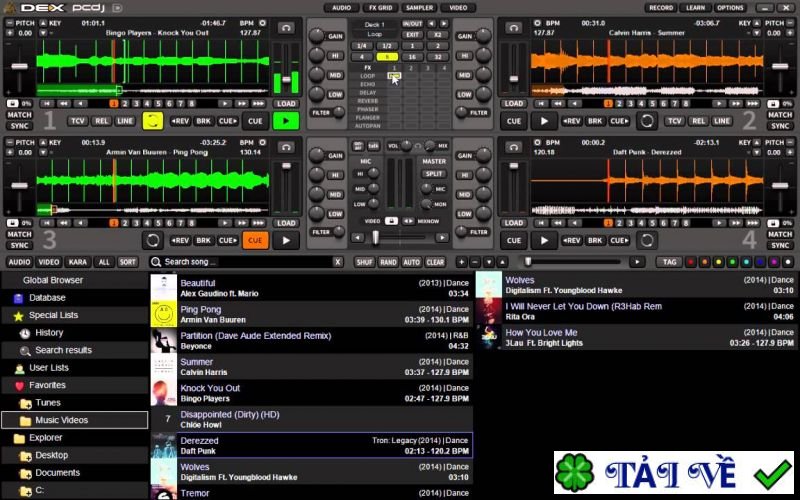Open OPTIONS

click(730, 8)
